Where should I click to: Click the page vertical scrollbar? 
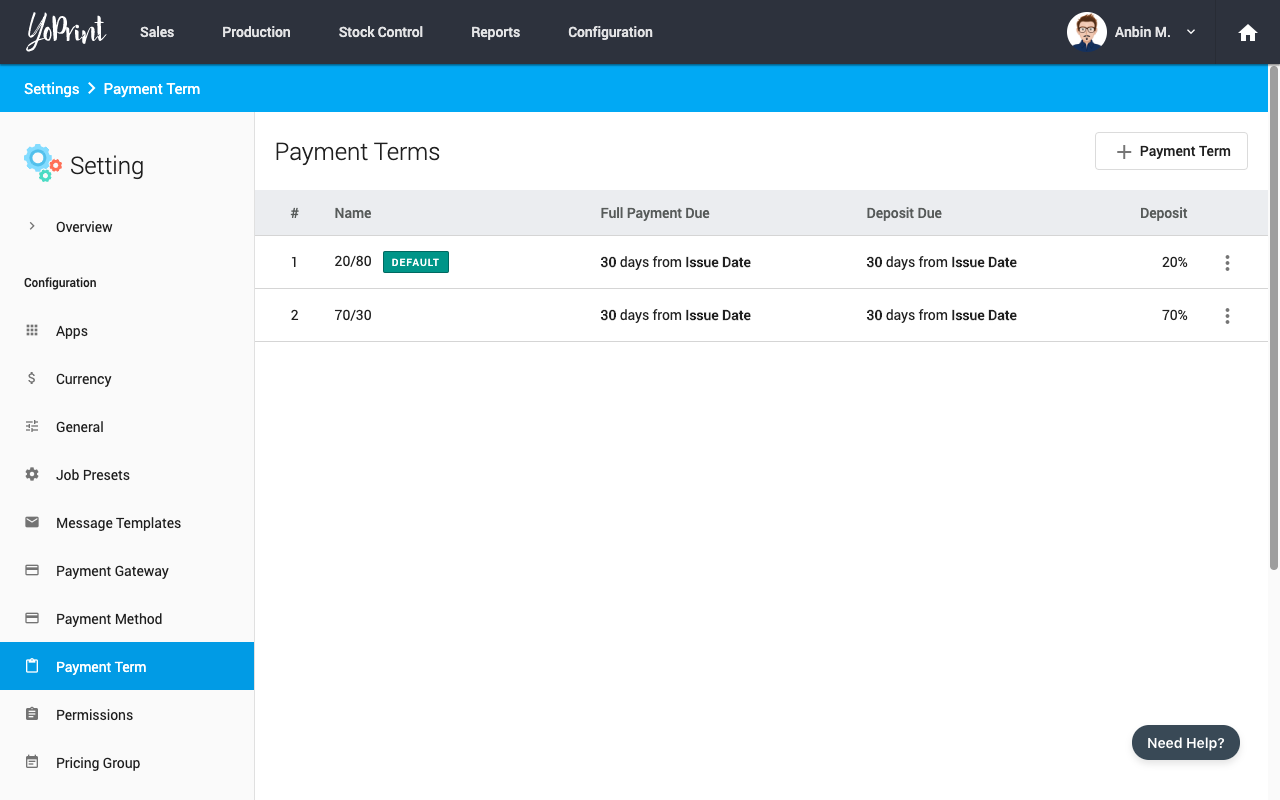tap(1274, 318)
